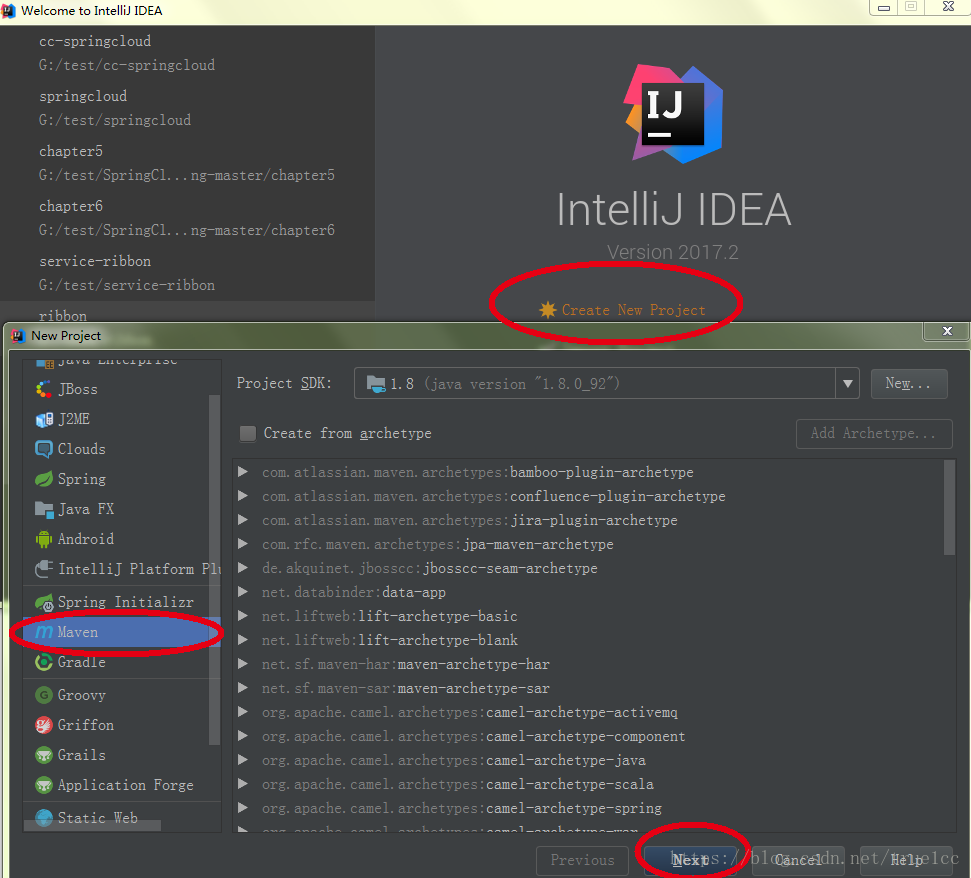
Task: Click the project type list vertical scrollbar
Action: pos(215,570)
